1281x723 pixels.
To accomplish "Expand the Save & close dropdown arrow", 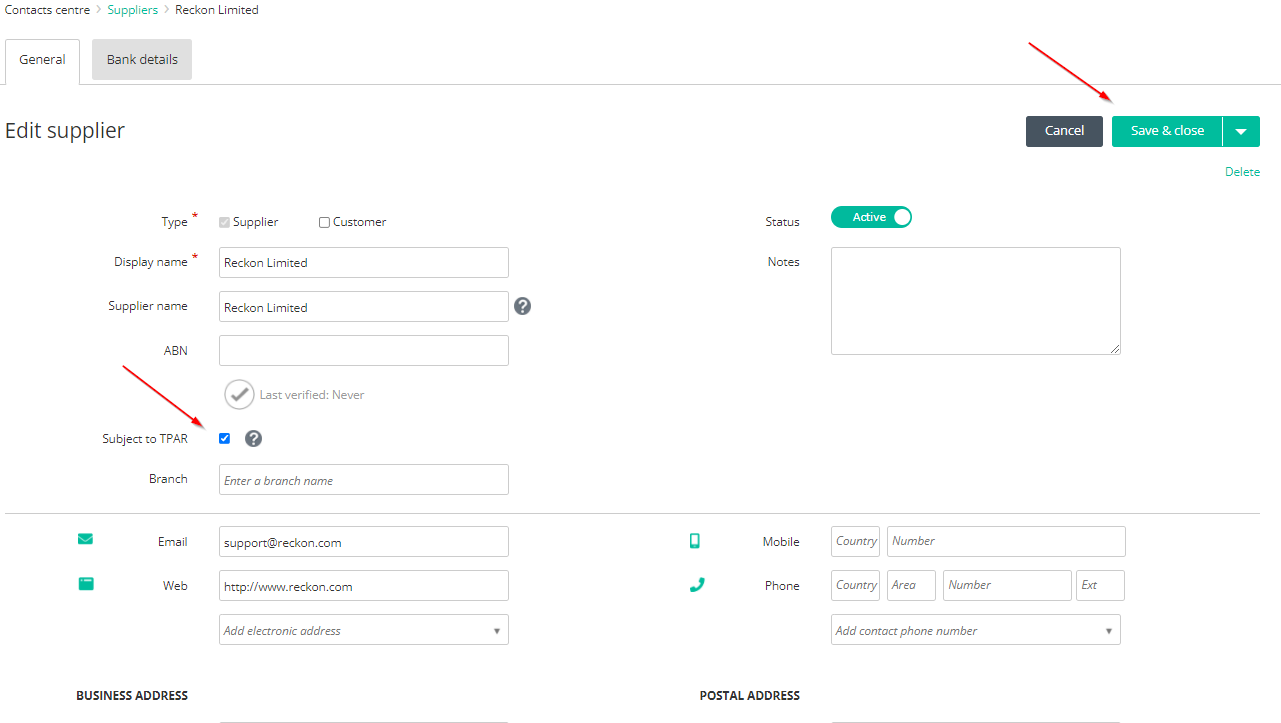I will click(1241, 131).
